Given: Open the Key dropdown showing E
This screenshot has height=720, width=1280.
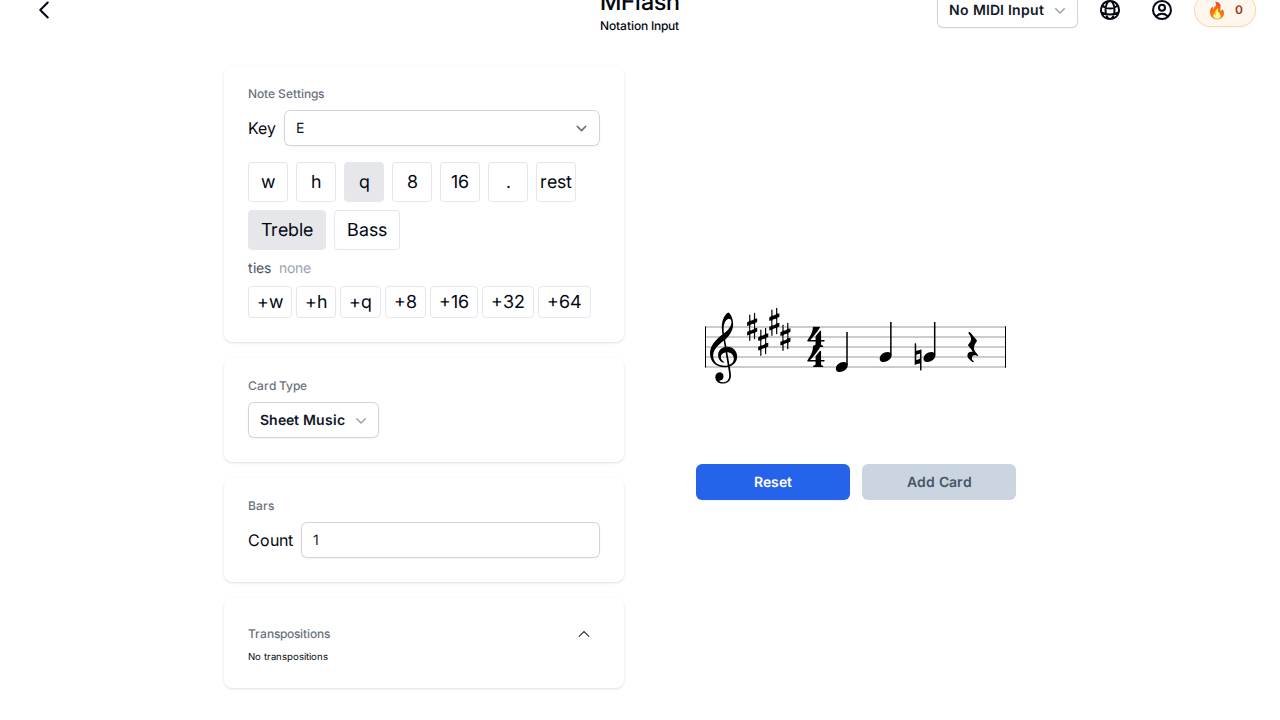Looking at the screenshot, I should 442,128.
